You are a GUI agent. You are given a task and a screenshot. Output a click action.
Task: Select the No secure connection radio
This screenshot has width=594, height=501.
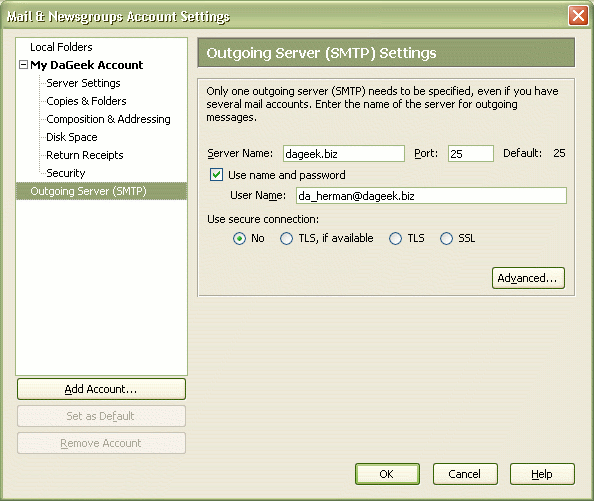click(239, 238)
